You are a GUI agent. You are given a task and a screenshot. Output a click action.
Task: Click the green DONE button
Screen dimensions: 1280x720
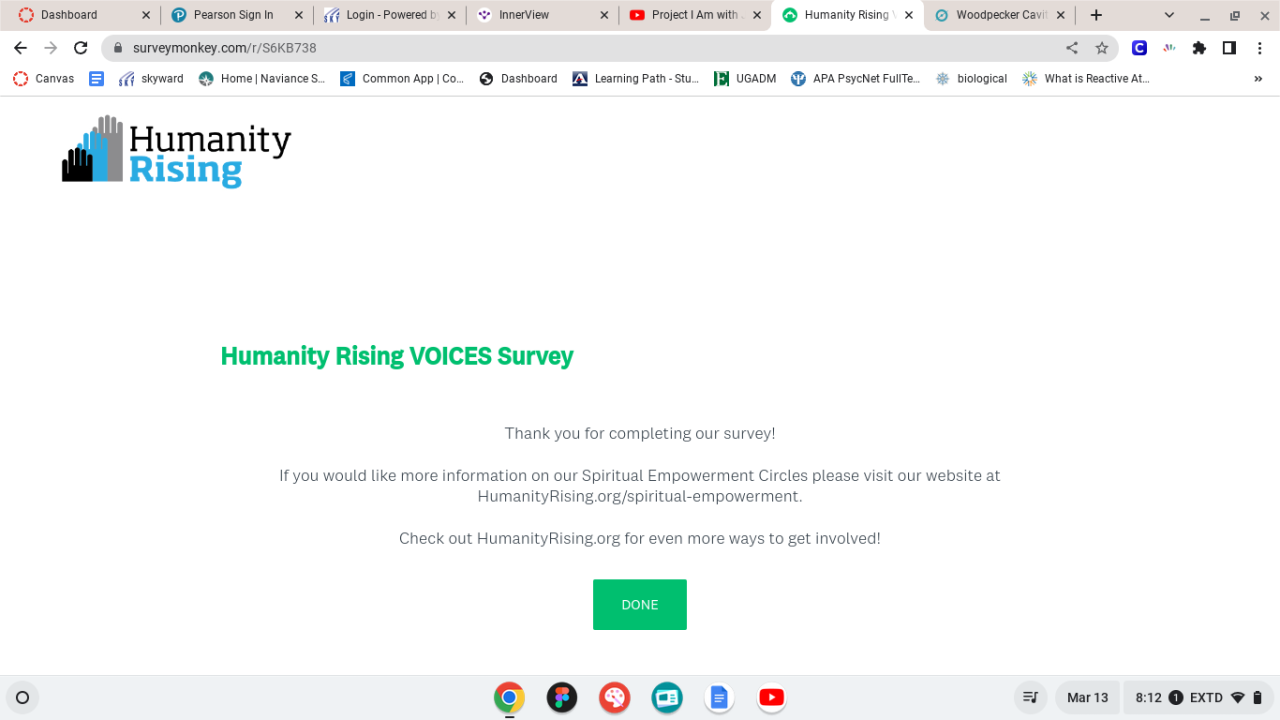point(639,605)
